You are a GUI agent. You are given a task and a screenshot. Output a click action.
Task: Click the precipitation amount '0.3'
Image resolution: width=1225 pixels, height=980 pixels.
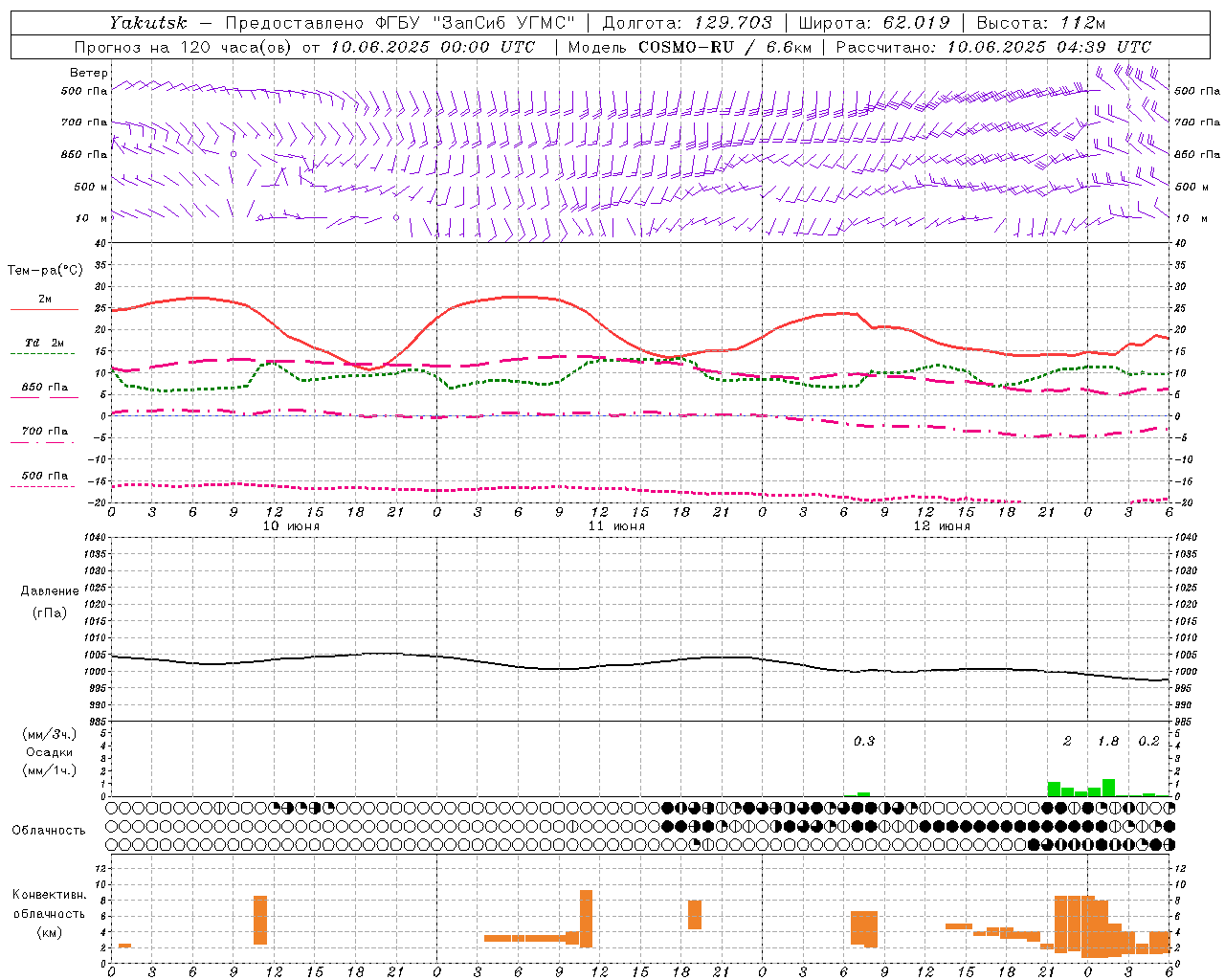coord(864,741)
